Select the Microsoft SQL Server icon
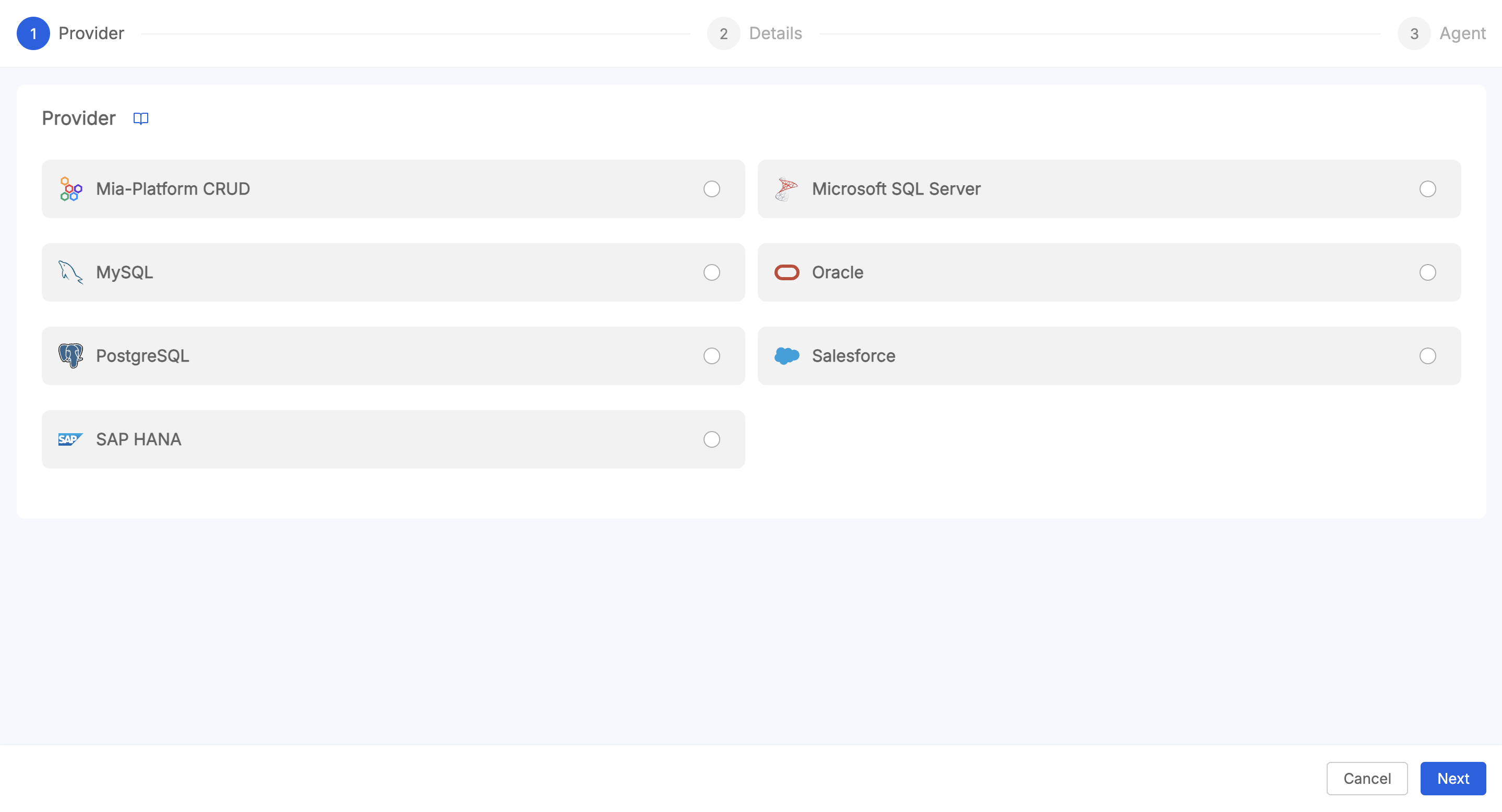1502x812 pixels. tap(786, 188)
